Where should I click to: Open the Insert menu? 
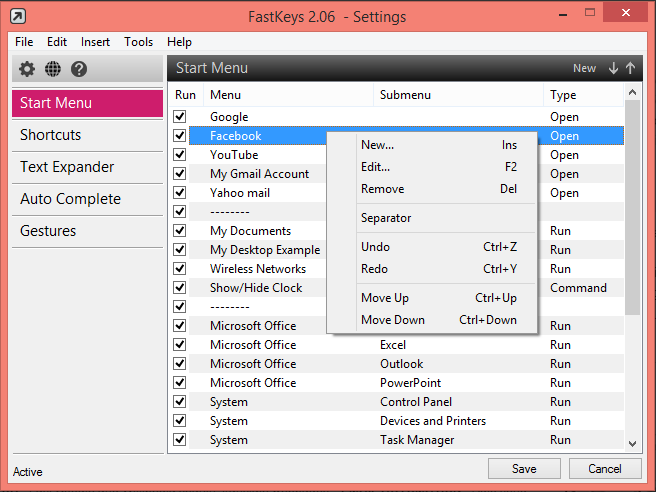(96, 42)
